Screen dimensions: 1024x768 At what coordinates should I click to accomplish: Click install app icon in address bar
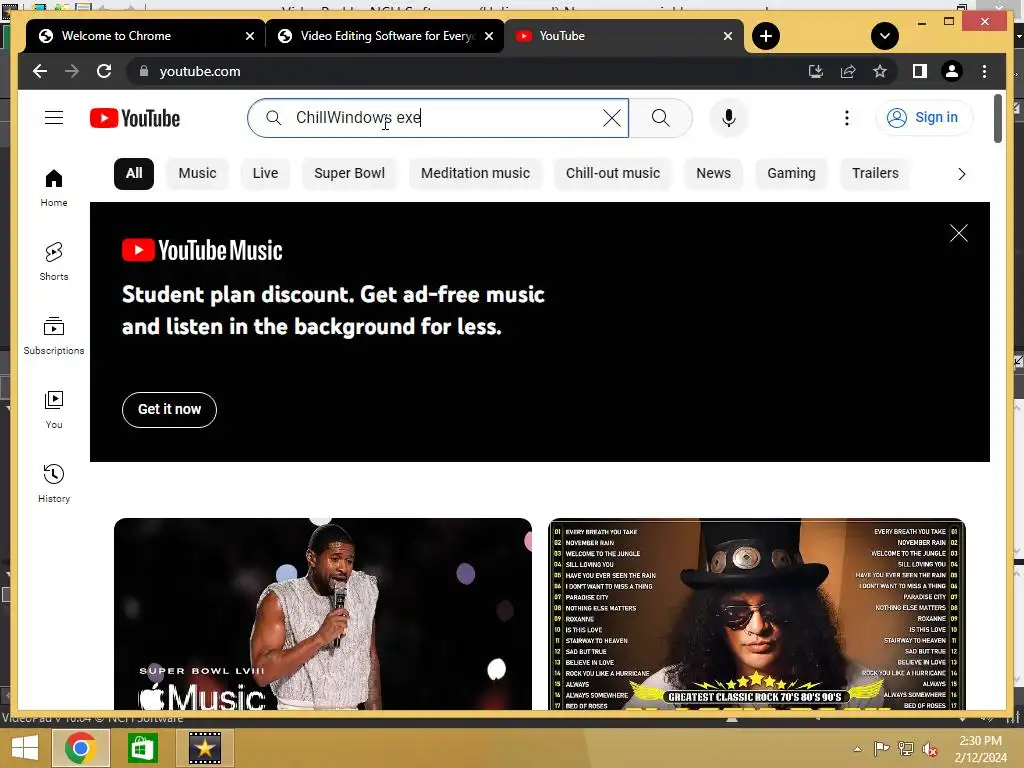(x=815, y=71)
